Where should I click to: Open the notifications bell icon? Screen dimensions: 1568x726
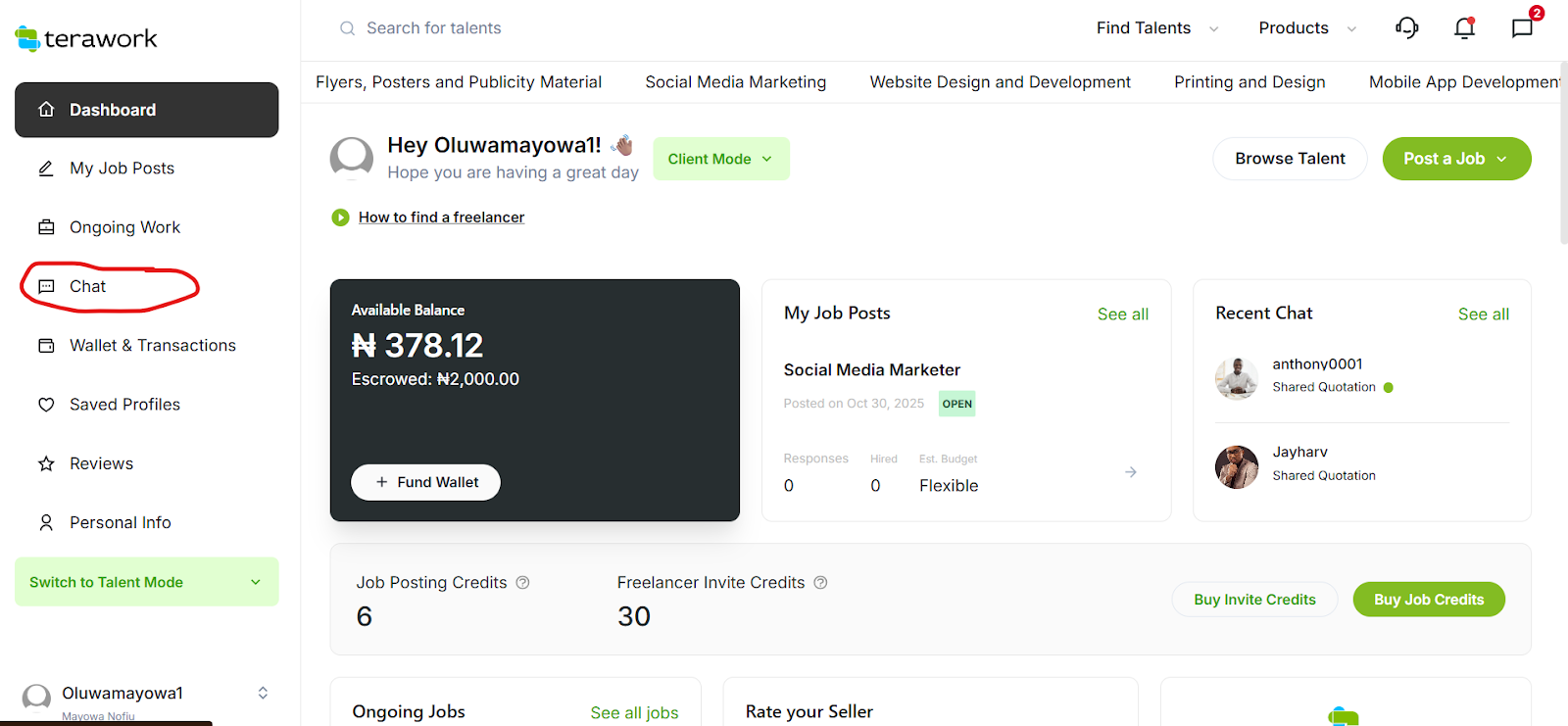[x=1464, y=28]
